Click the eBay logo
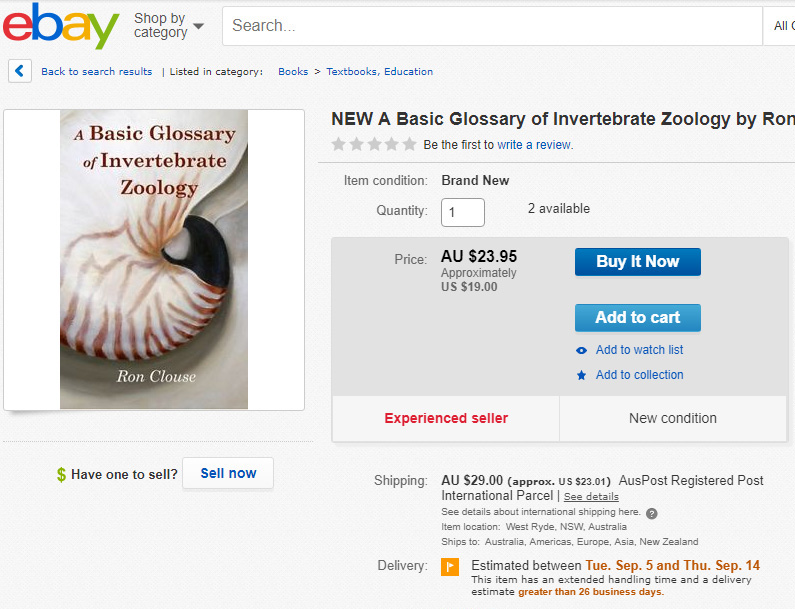 point(61,26)
